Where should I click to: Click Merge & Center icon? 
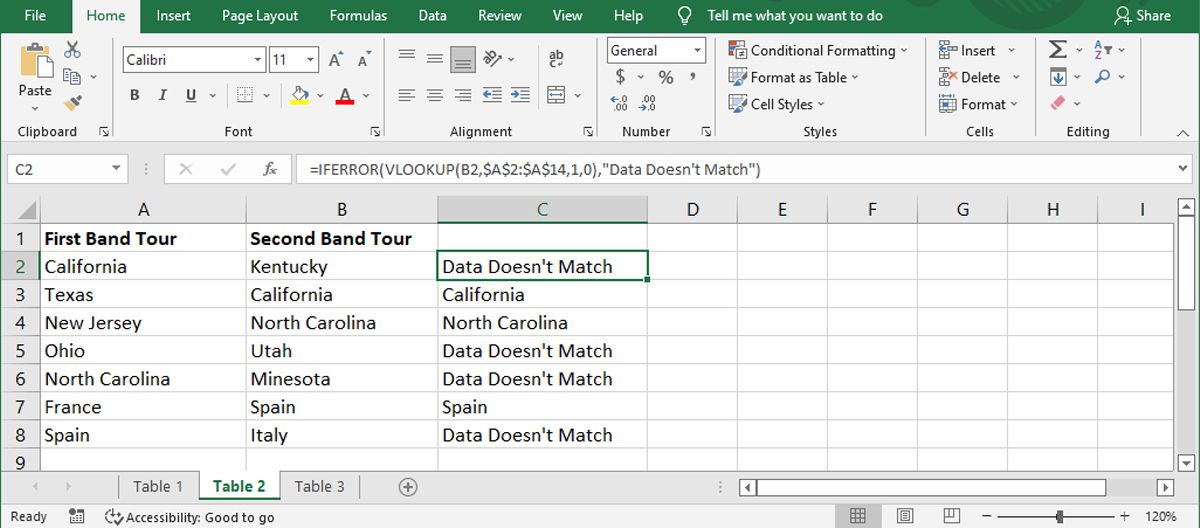tap(557, 96)
